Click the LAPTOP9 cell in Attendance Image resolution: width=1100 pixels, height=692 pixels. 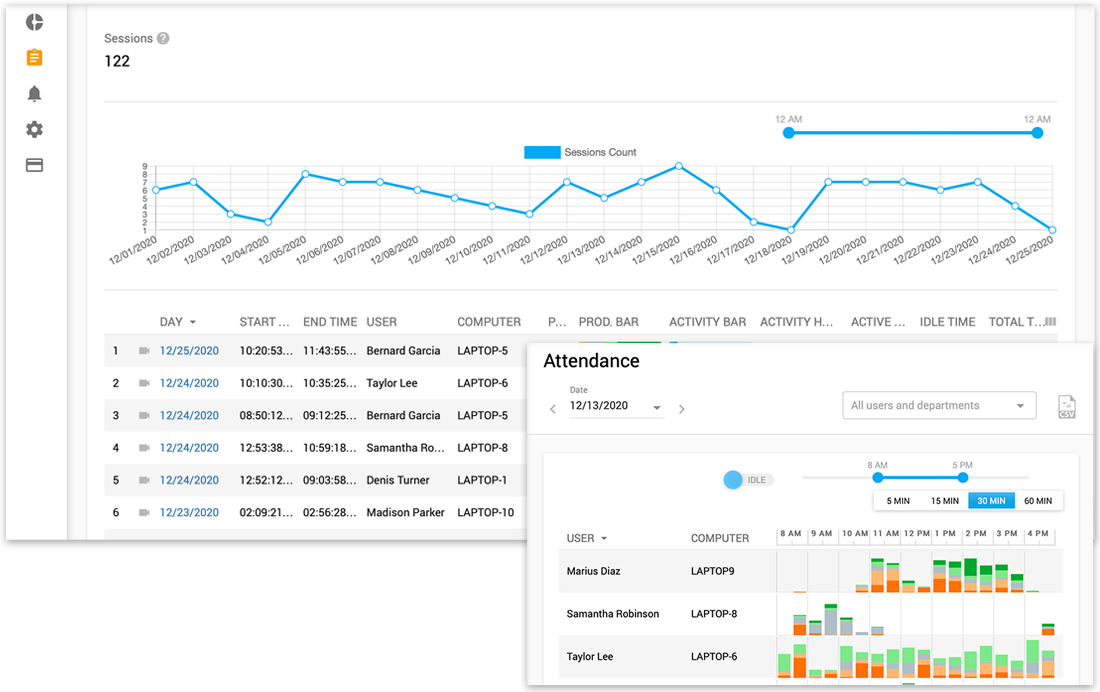click(713, 571)
